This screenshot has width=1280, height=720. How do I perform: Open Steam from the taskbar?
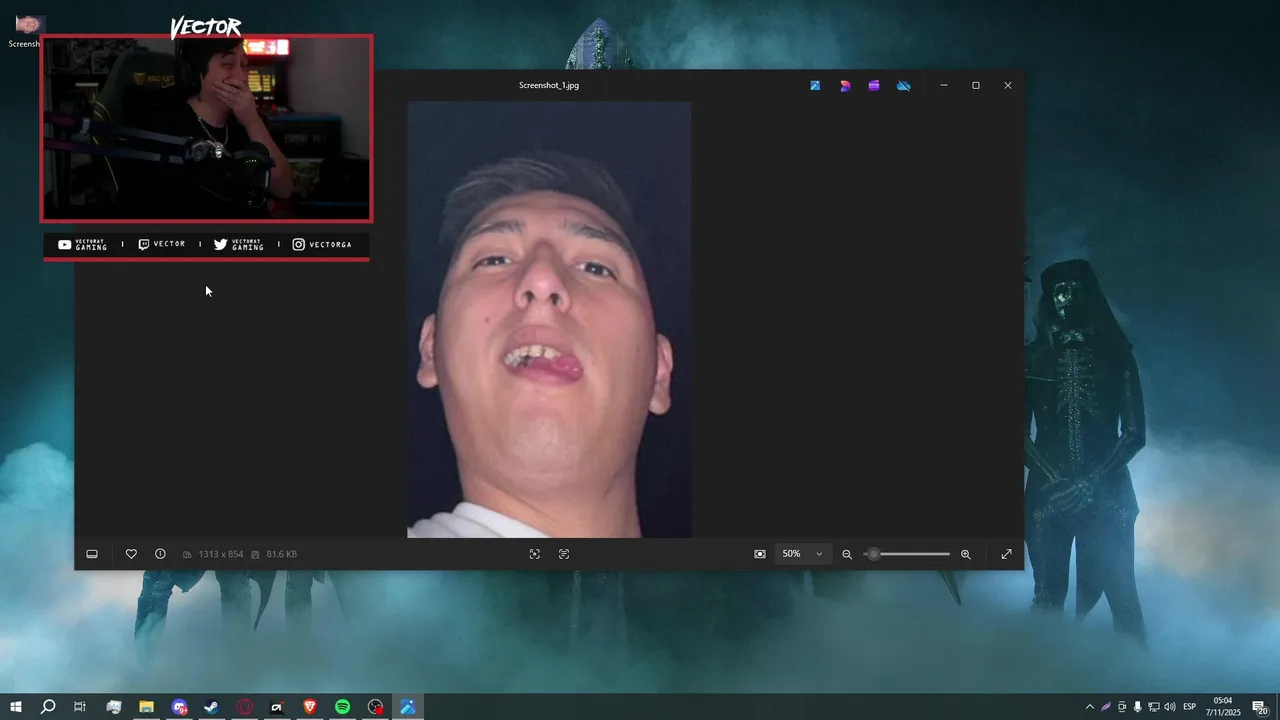click(x=212, y=707)
